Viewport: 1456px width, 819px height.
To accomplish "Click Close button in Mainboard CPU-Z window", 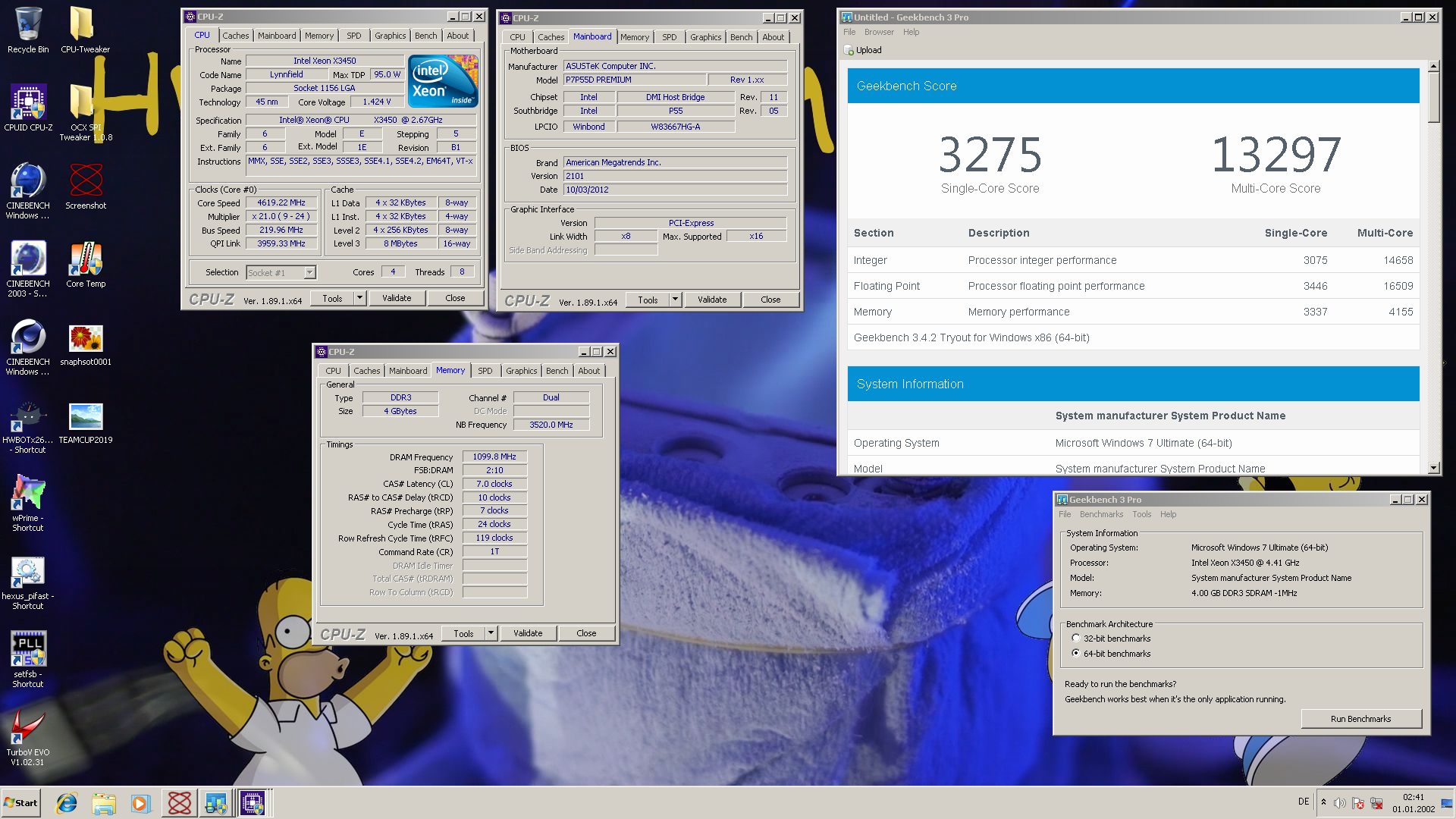I will pos(770,300).
